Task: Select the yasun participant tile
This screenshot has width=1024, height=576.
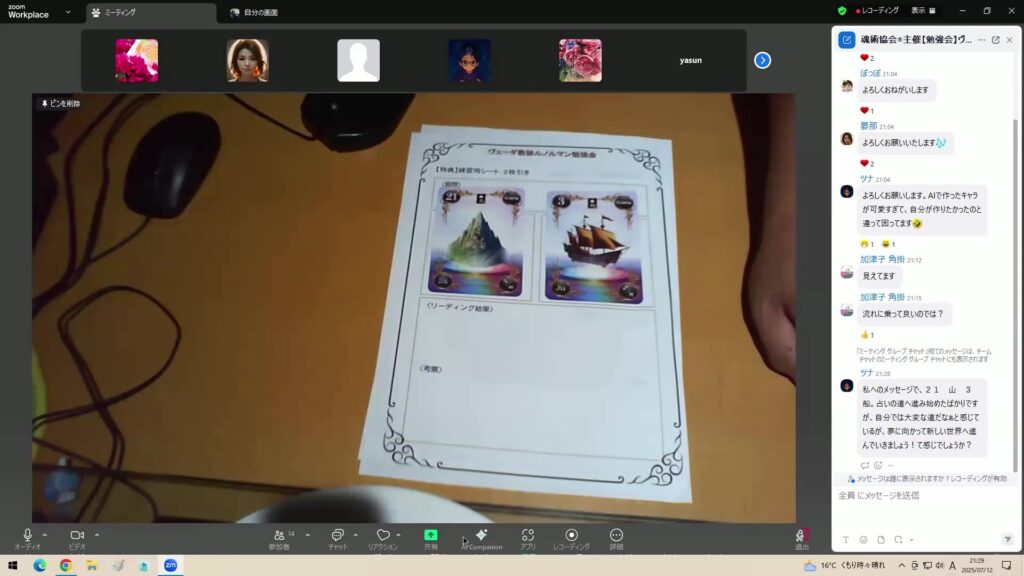Action: point(690,60)
